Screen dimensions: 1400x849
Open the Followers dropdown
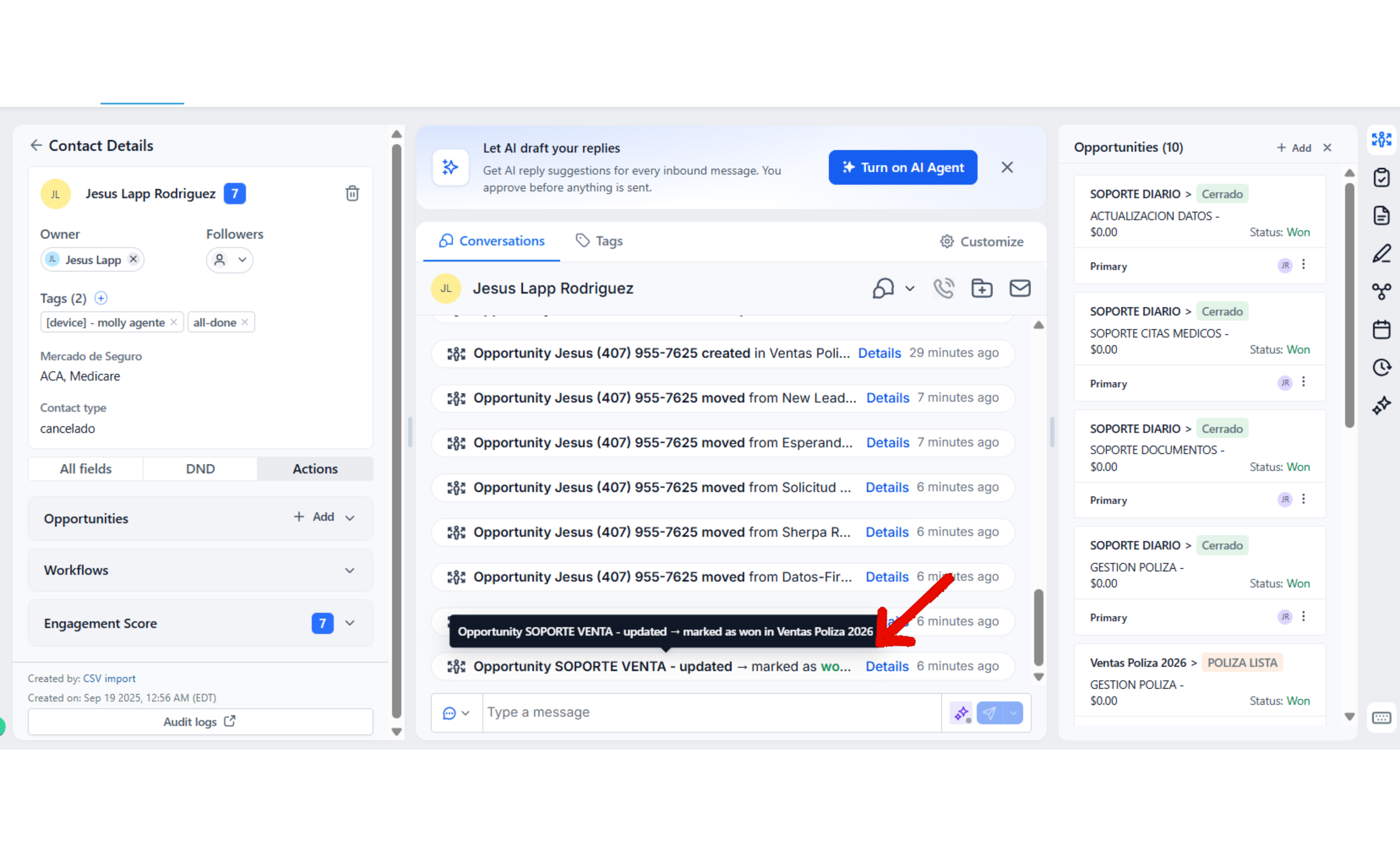tap(229, 260)
